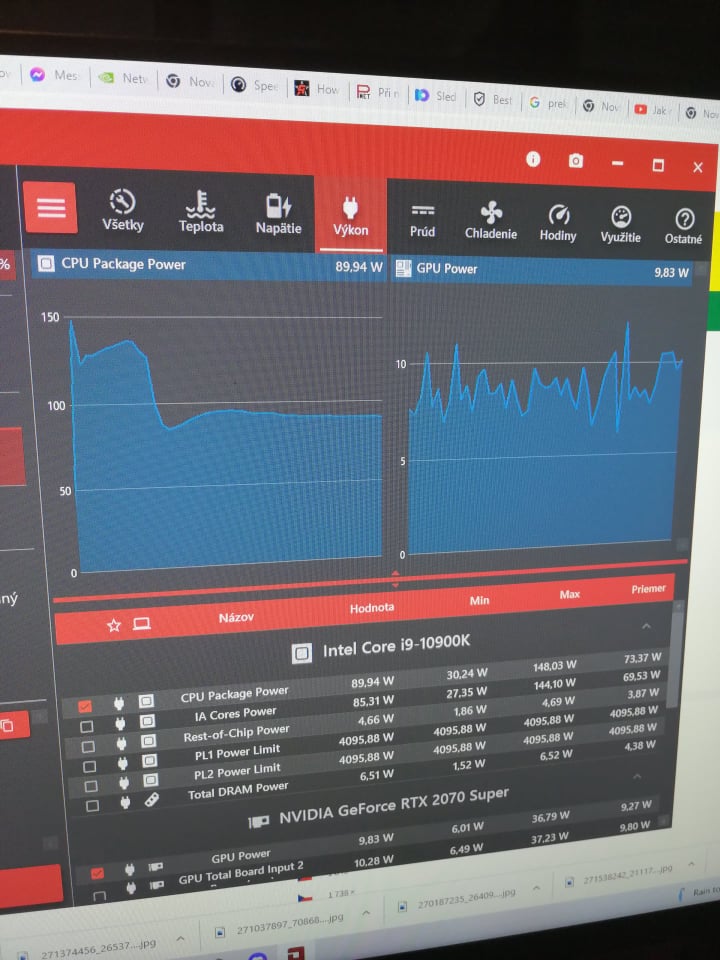Image resolution: width=720 pixels, height=960 pixels.
Task: Open chevron menu for 271374456_26537 download
Action: tap(181, 939)
